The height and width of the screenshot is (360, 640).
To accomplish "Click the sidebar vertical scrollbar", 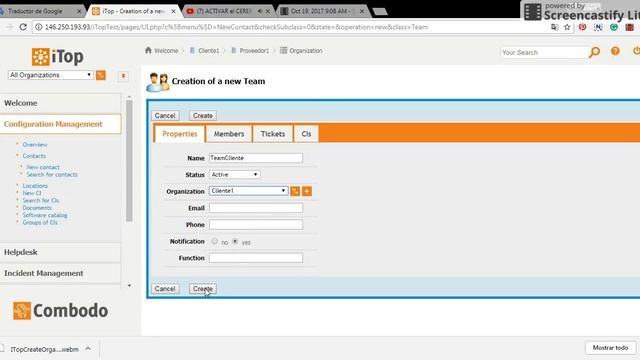I will tap(129, 161).
